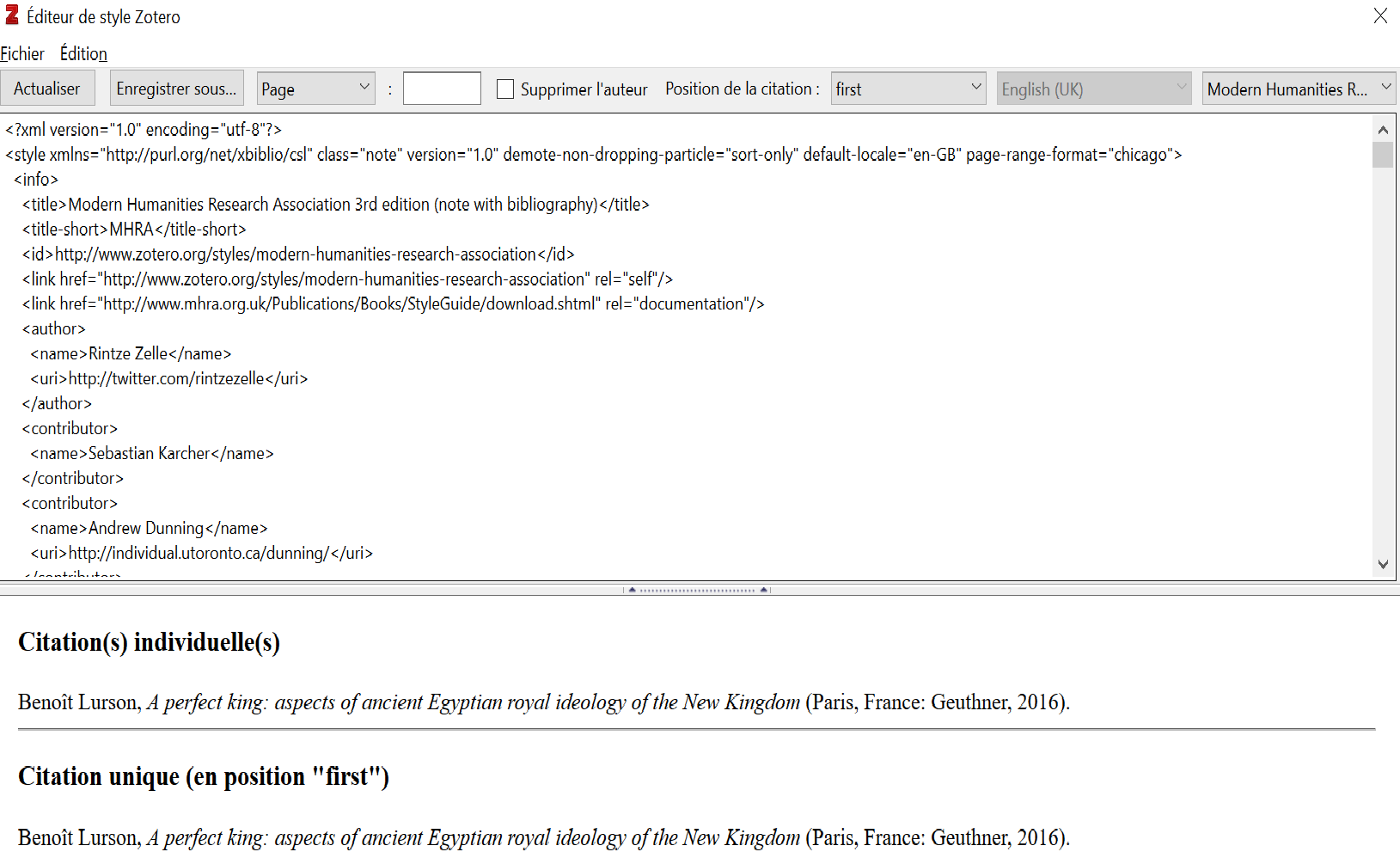Click the 'Citation(s) individuelle(s)' heading
The height and width of the screenshot is (858, 1400).
[149, 642]
